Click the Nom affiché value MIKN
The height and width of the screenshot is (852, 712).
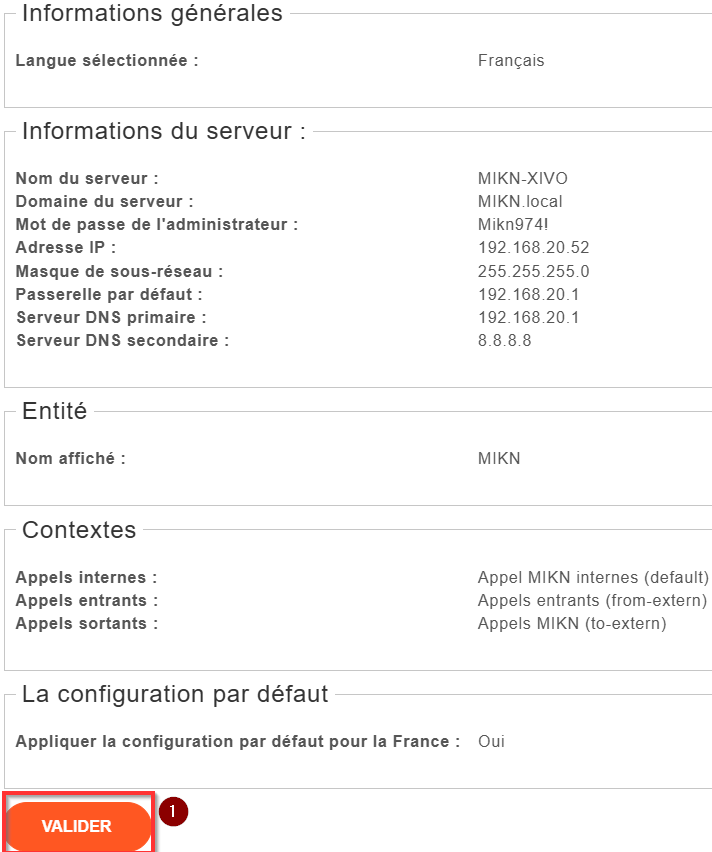pyautogui.click(x=499, y=459)
